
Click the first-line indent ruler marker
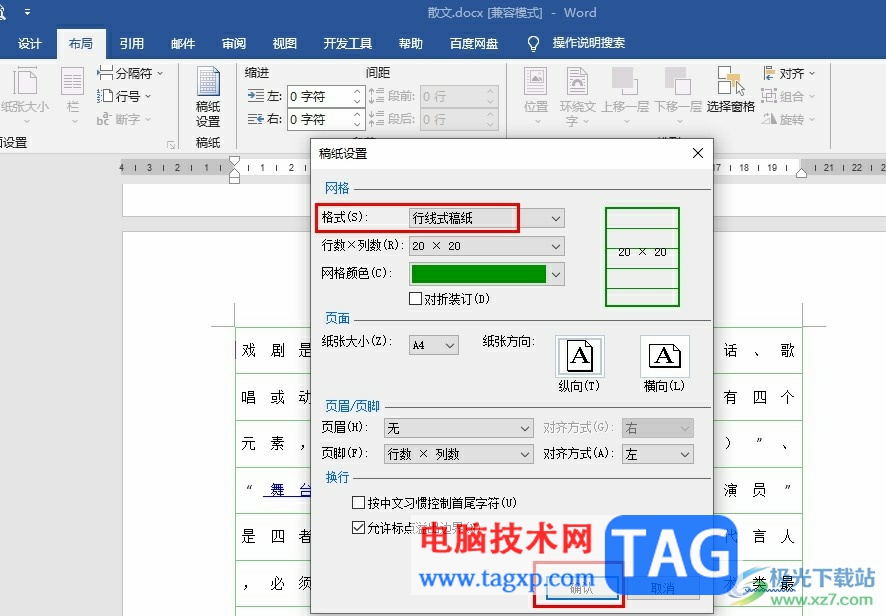(234, 160)
